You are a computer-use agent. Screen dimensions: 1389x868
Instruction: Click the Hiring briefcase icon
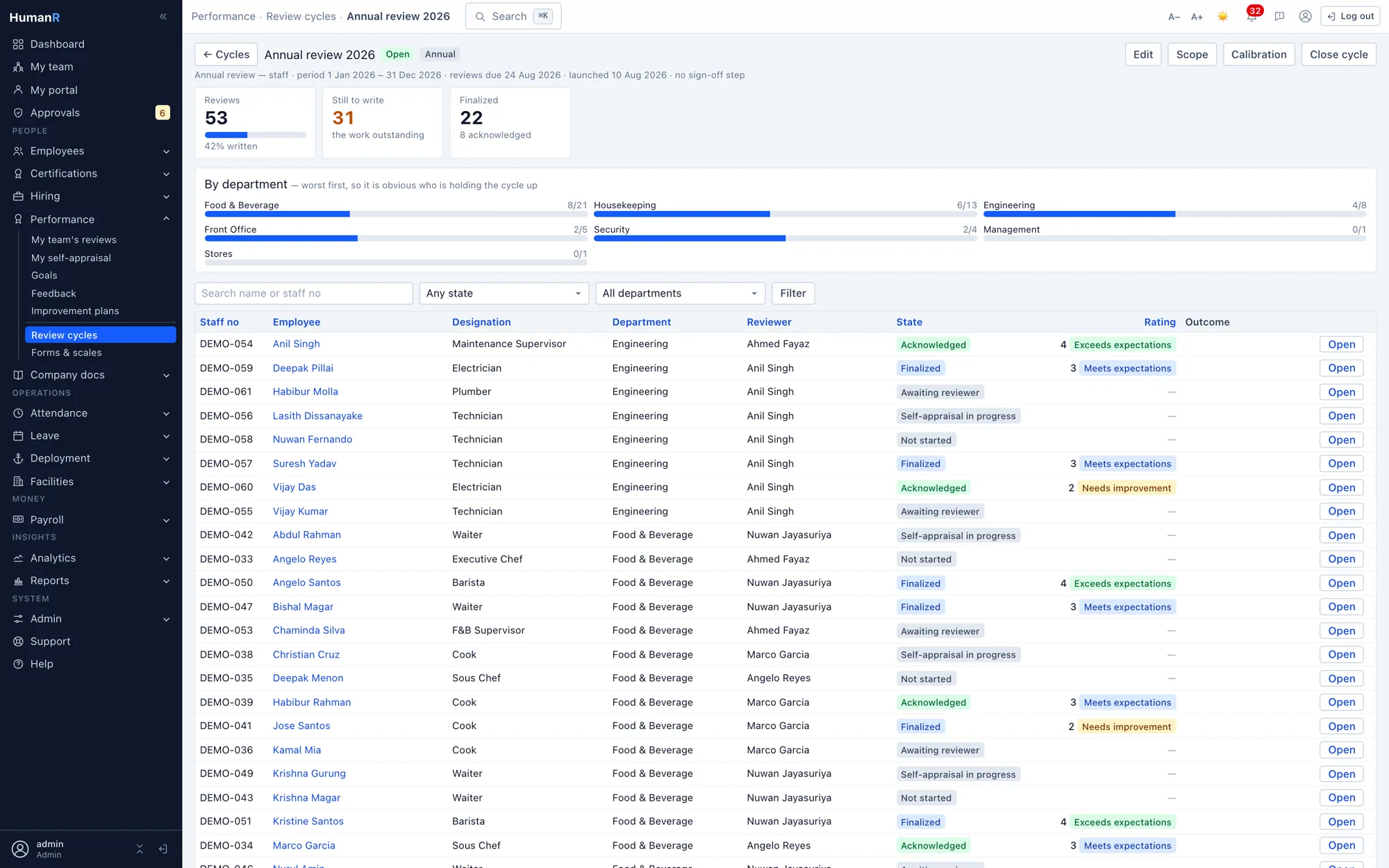coord(18,197)
